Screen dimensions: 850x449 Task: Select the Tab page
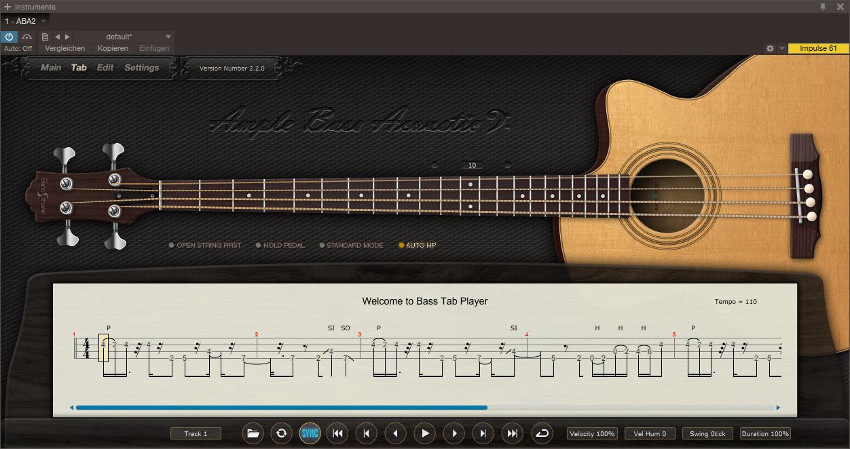[x=79, y=68]
